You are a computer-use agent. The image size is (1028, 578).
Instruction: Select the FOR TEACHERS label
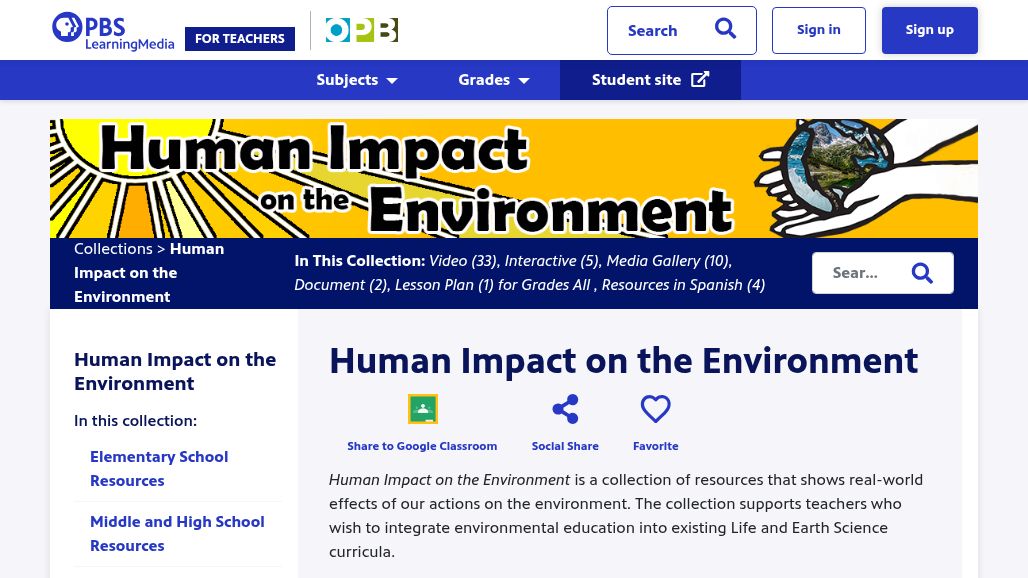239,39
